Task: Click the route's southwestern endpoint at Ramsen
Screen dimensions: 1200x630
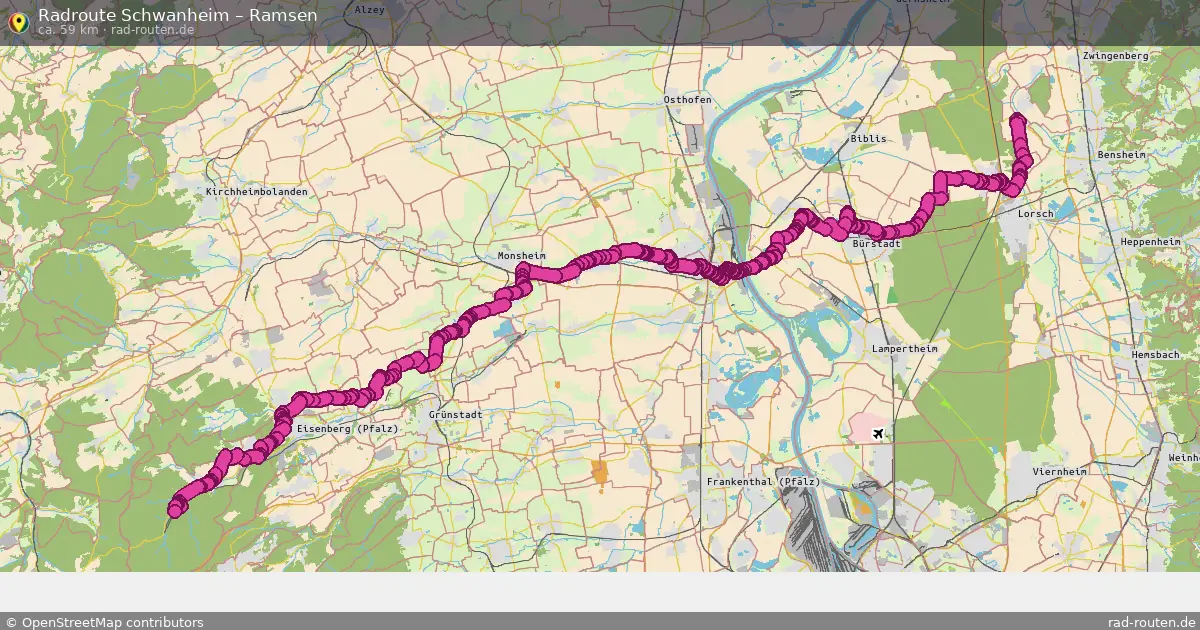Action: click(175, 510)
